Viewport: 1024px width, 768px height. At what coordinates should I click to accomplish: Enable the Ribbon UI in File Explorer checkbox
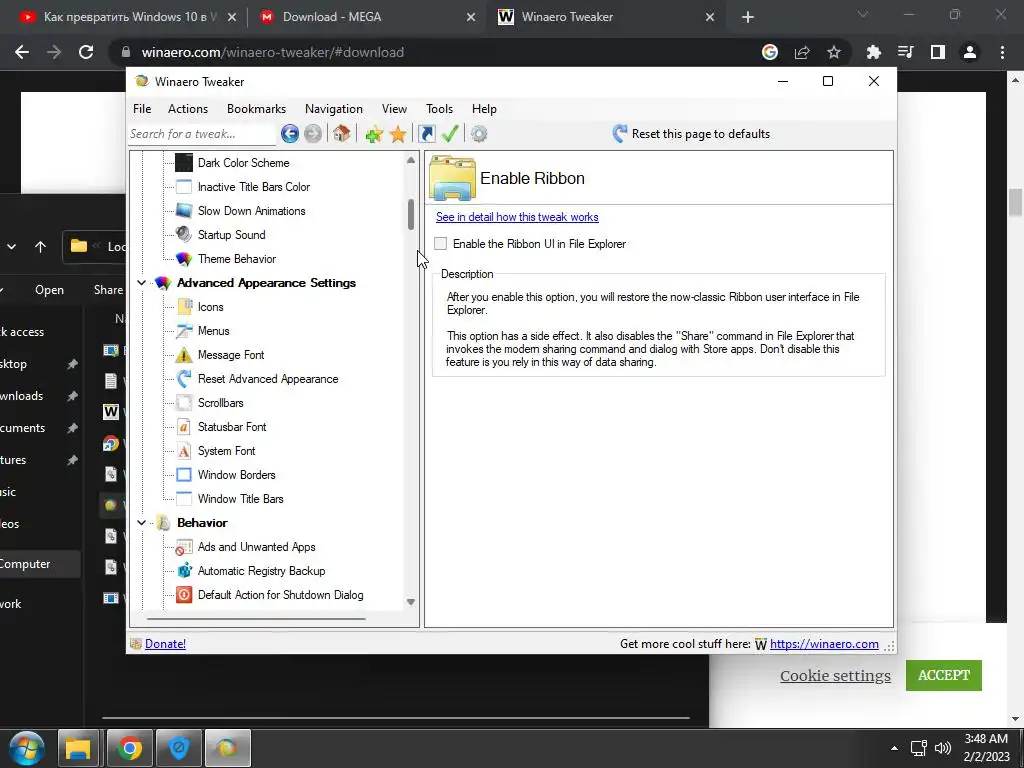441,244
